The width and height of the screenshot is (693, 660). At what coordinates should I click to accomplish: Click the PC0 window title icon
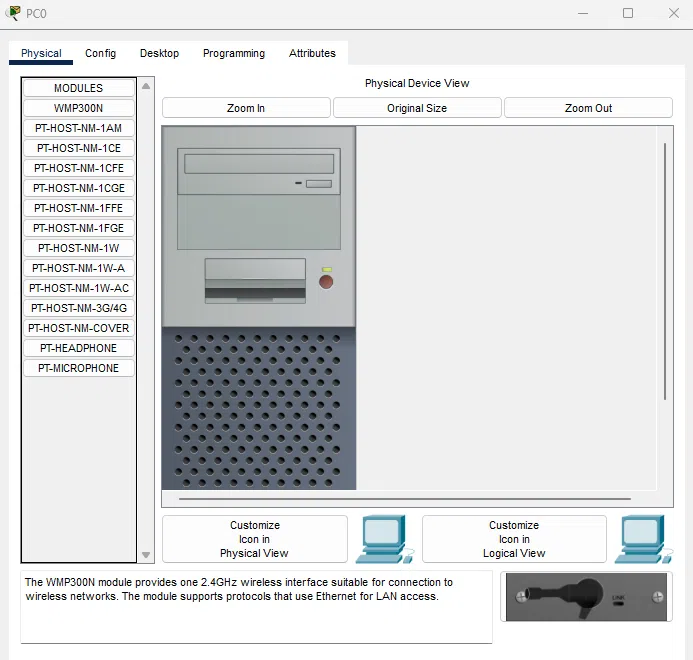click(x=13, y=13)
